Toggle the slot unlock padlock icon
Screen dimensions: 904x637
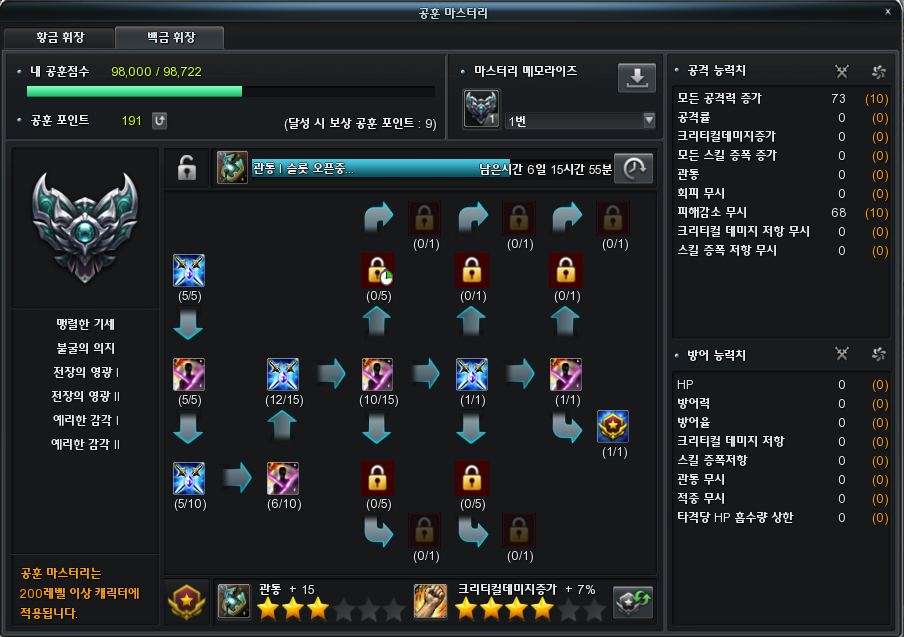[x=187, y=168]
